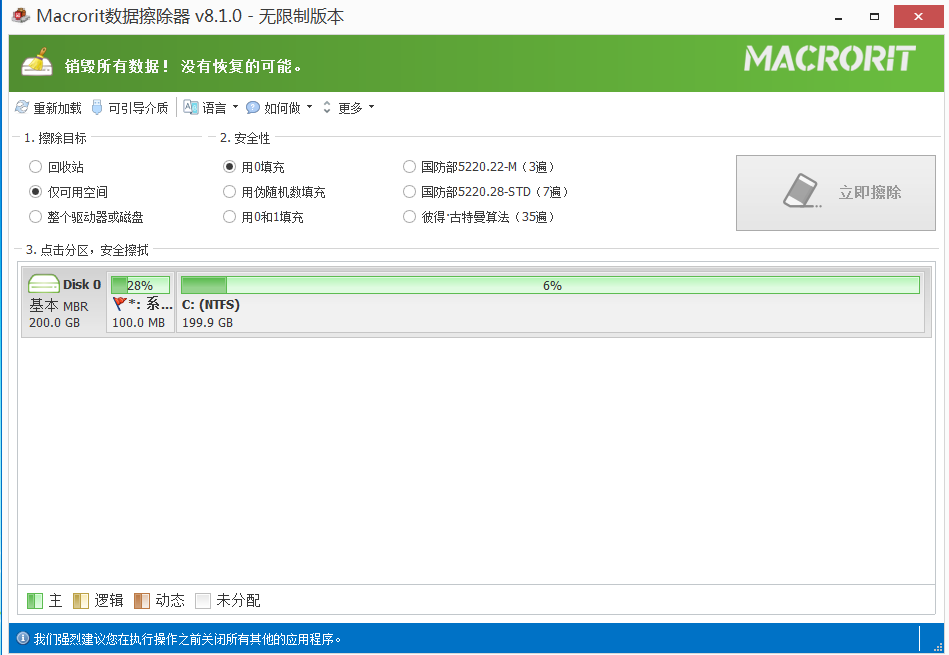The image size is (949, 655).
Task: Select free space only (仅可用空间) option
Action: 68,192
